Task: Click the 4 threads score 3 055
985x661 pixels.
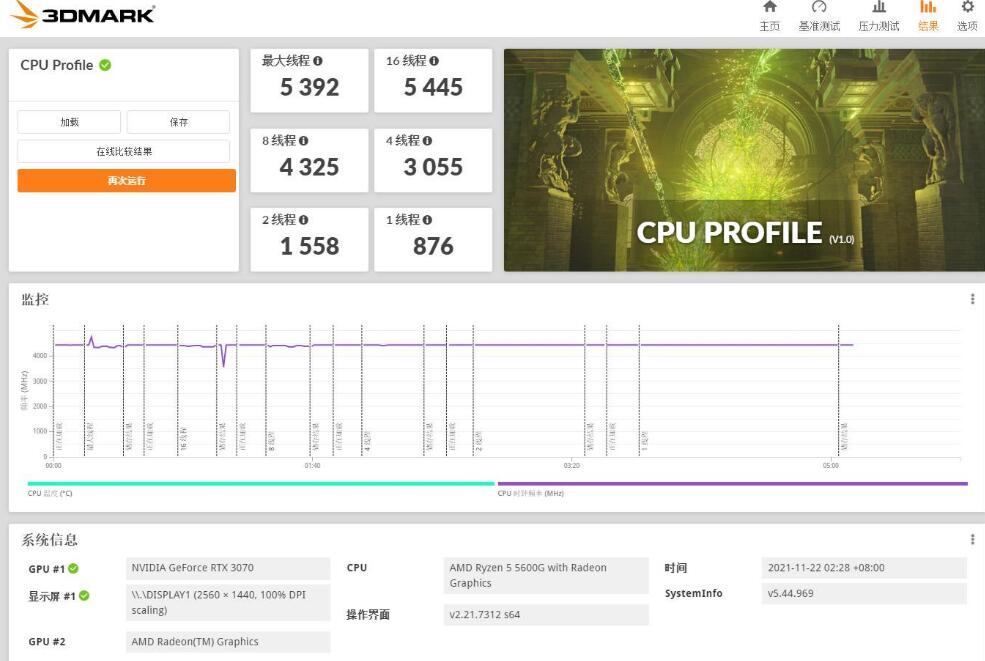Action: (433, 167)
